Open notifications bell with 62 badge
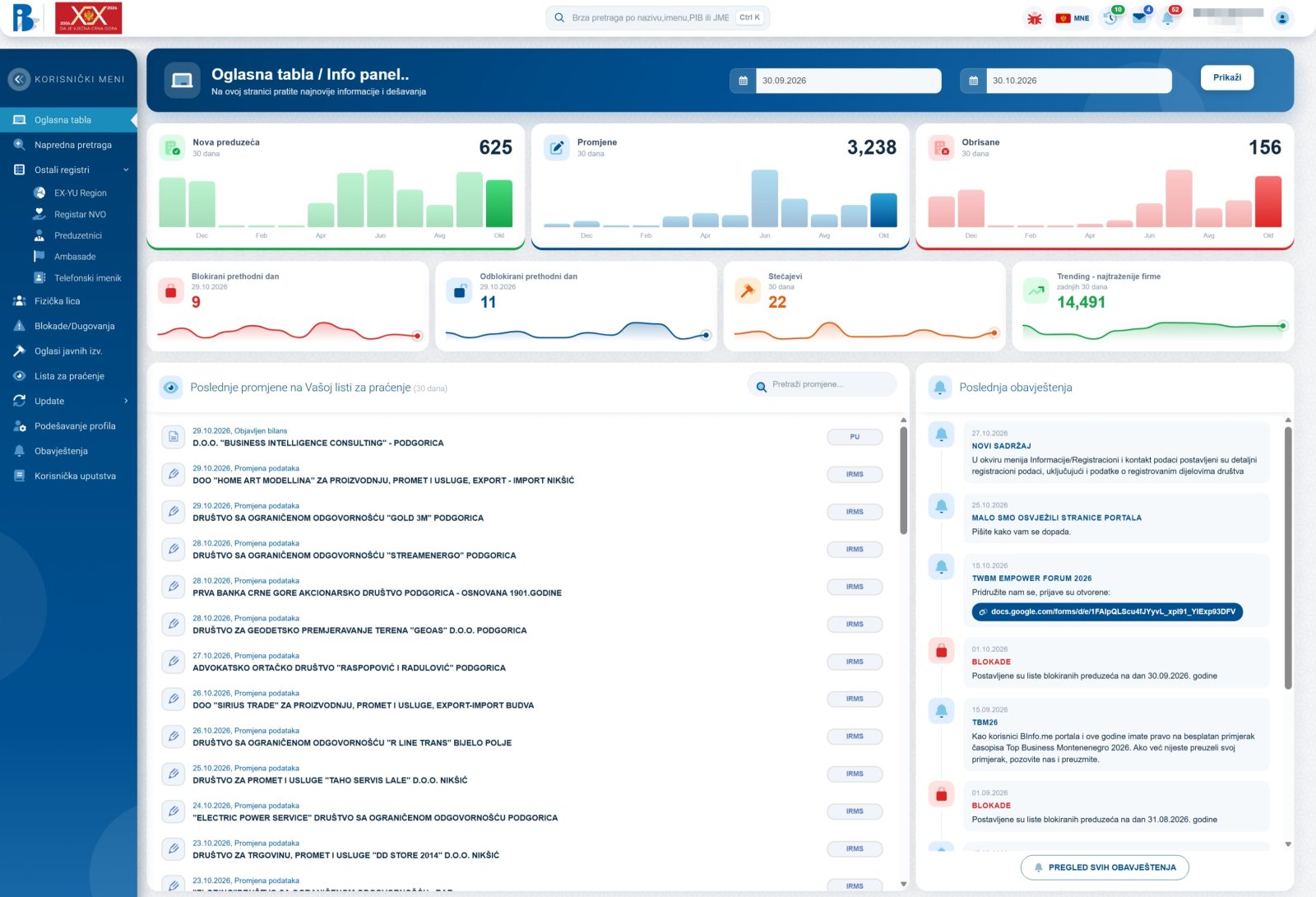The height and width of the screenshot is (897, 1316). coord(1168,17)
